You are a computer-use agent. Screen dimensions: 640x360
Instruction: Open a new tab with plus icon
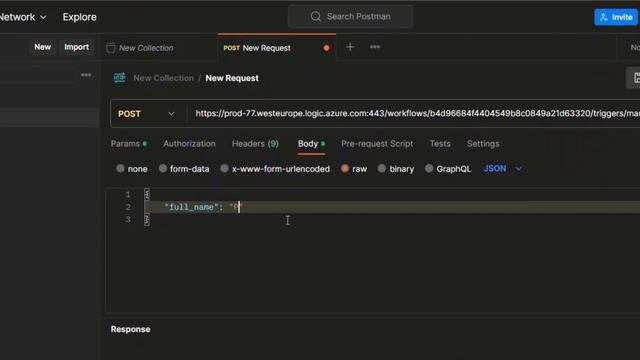tap(350, 47)
